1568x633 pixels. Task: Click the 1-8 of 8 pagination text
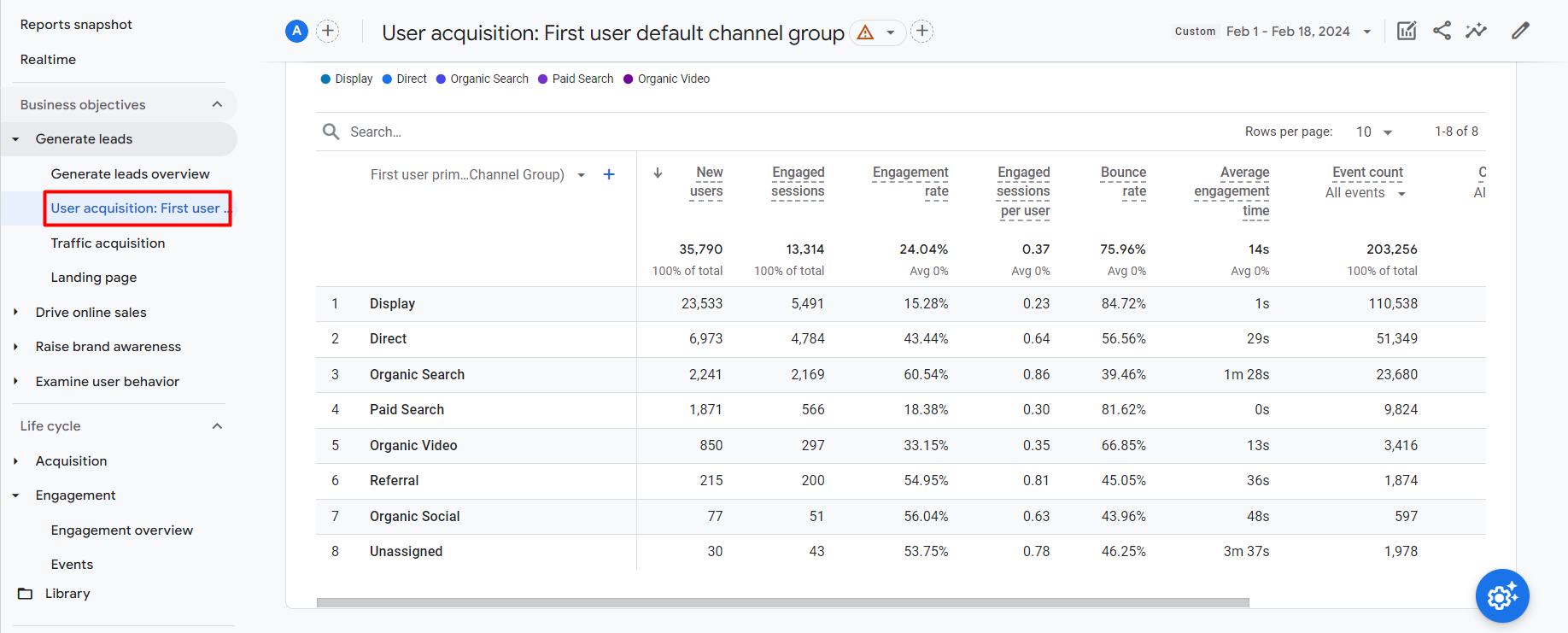click(x=1456, y=132)
